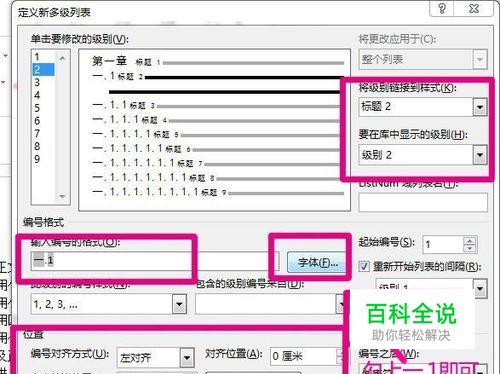Select level 4 in the level list
Image resolution: width=500 pixels, height=374 pixels.
(37, 95)
